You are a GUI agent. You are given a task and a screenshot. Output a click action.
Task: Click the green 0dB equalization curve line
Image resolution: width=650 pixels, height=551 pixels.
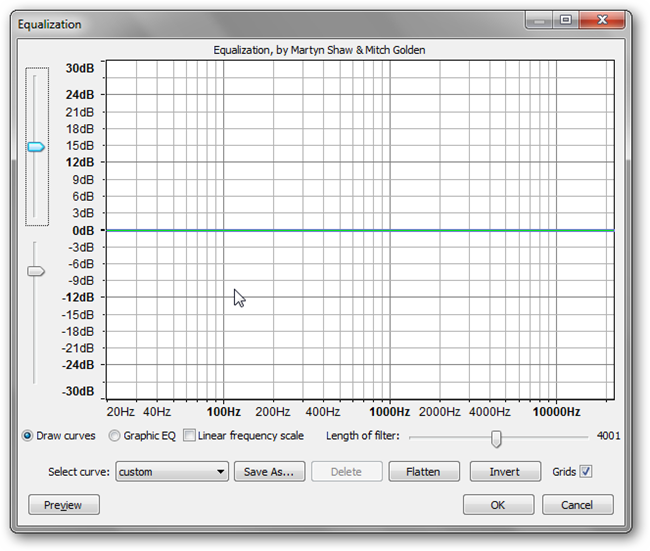point(360,230)
